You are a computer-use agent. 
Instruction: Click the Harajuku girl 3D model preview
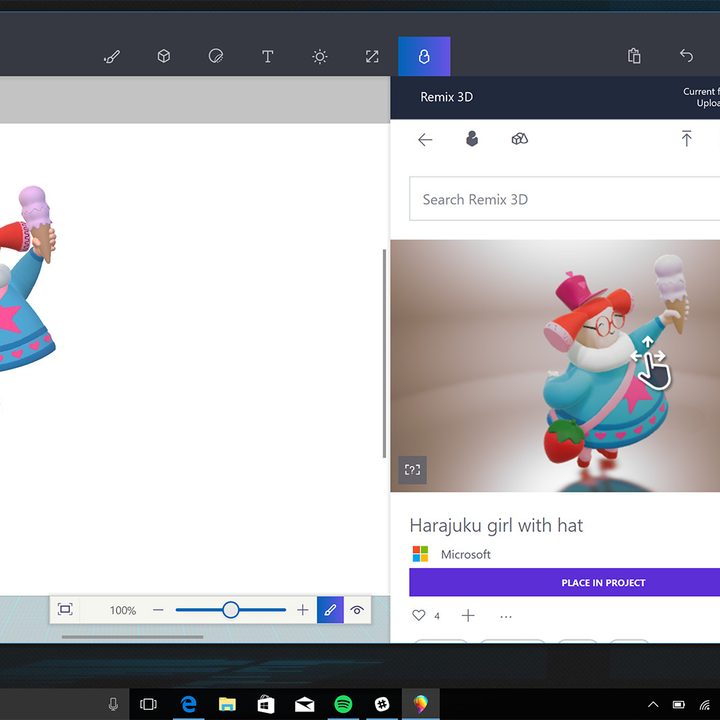tap(555, 366)
